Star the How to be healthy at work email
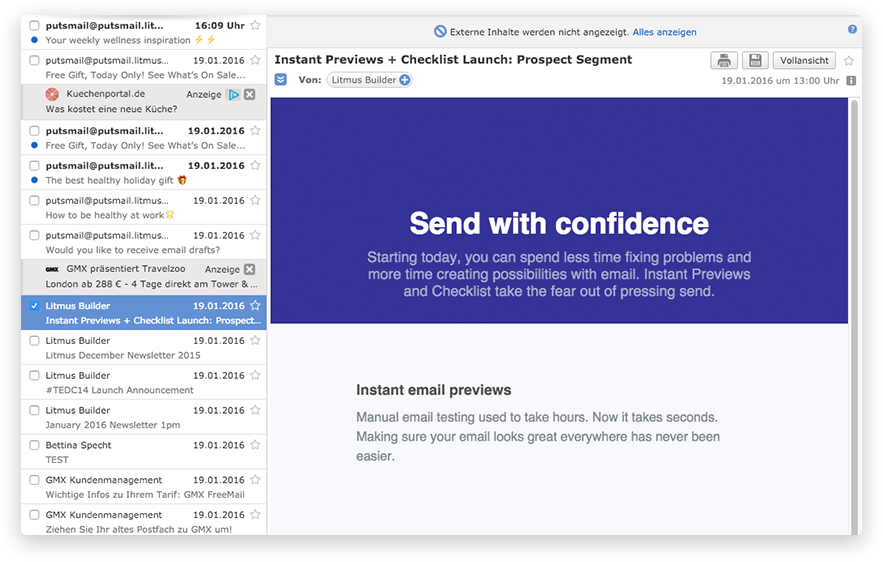This screenshot has width=883, height=562. tap(255, 200)
